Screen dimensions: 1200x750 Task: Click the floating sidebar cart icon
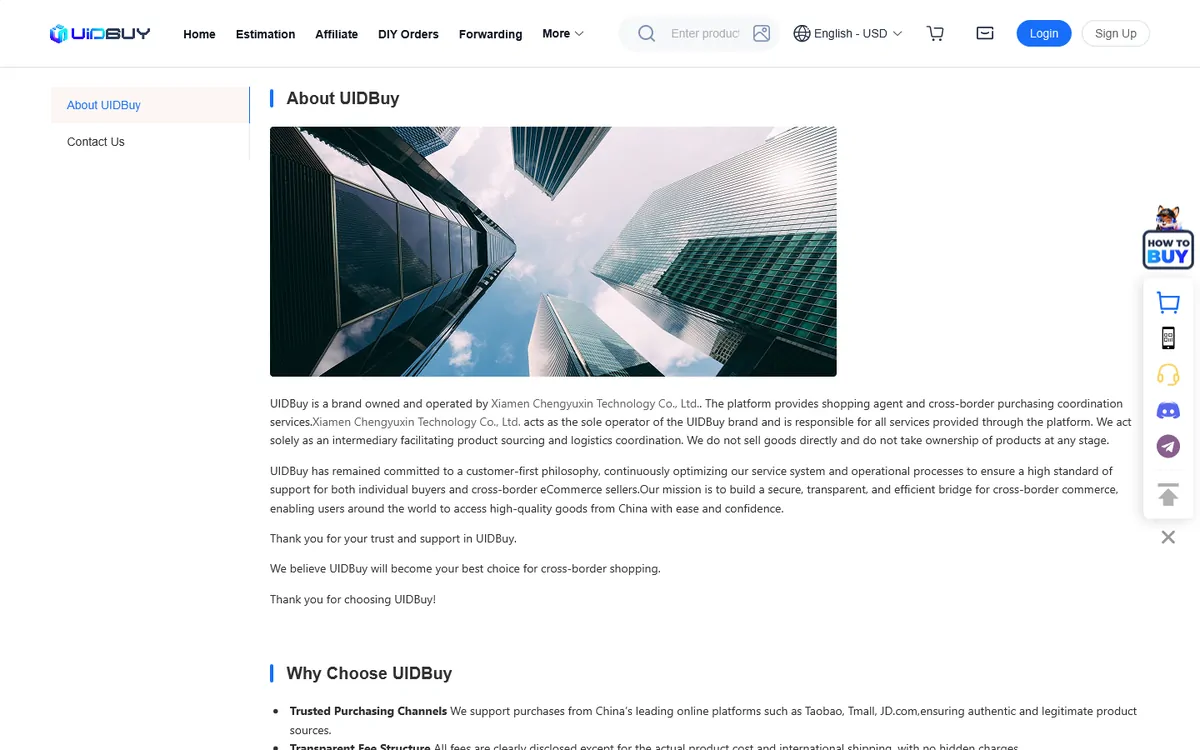(x=1168, y=302)
